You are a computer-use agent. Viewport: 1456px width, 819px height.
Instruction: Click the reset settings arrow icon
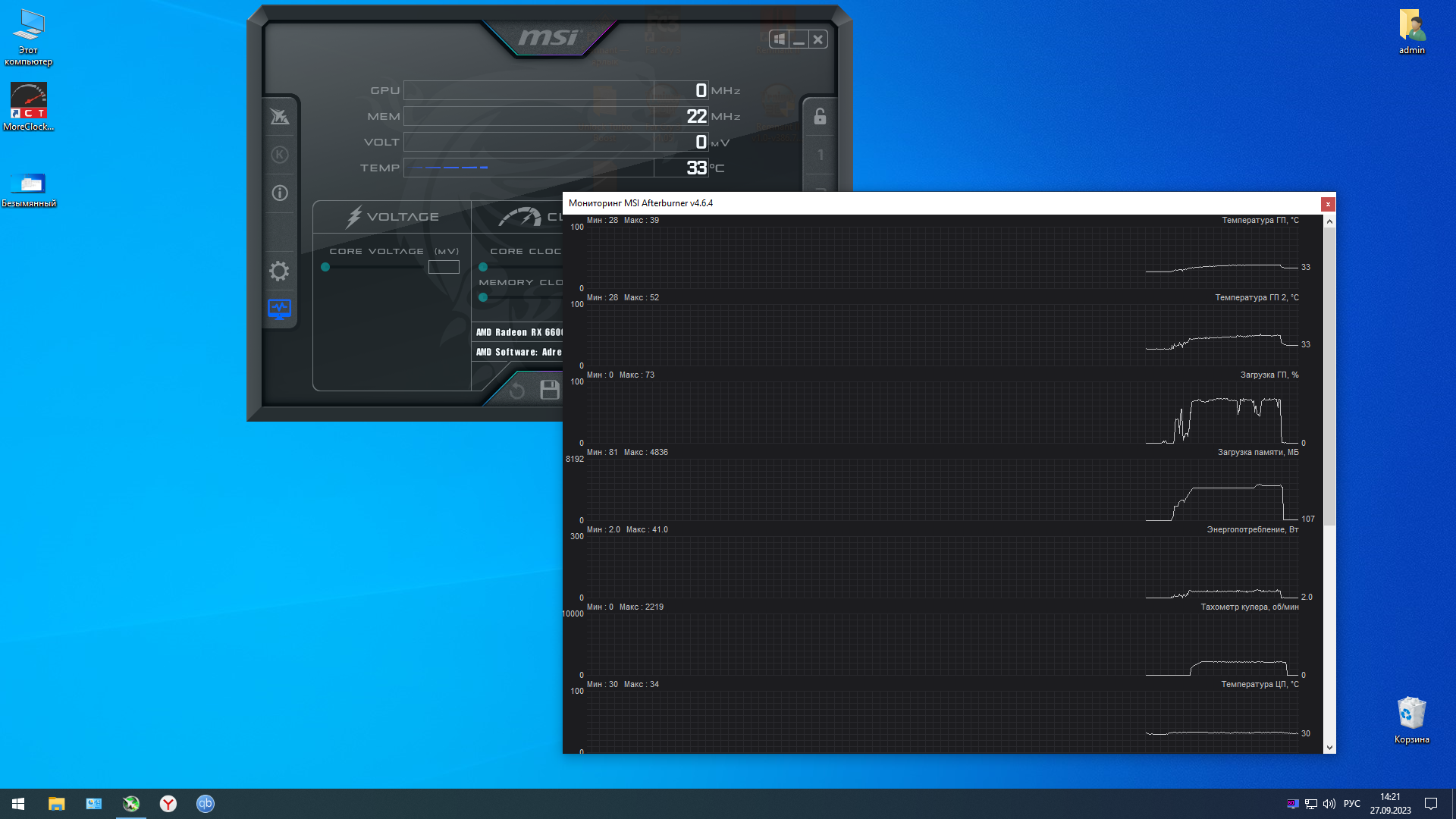[x=517, y=391]
